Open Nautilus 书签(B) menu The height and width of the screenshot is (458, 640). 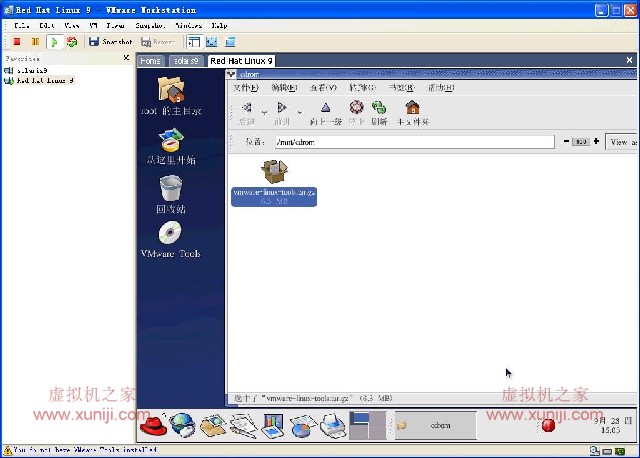[402, 87]
